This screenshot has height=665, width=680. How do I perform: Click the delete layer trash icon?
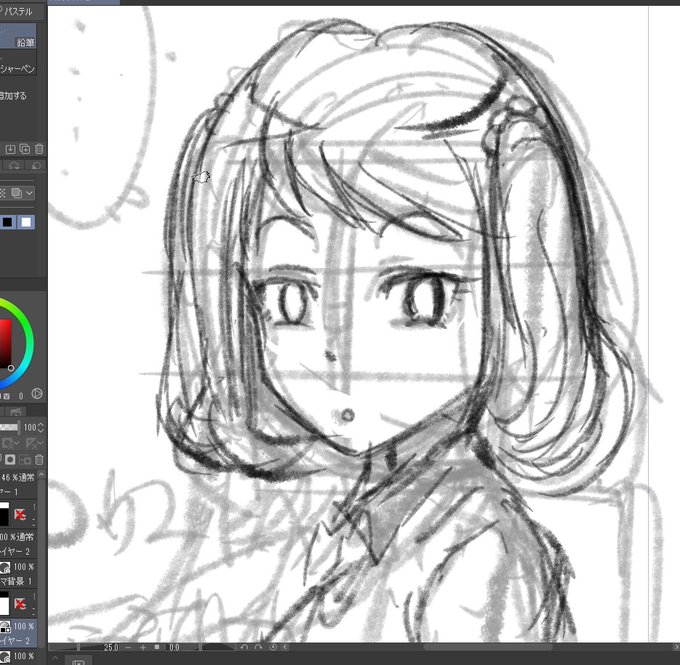tap(39, 459)
